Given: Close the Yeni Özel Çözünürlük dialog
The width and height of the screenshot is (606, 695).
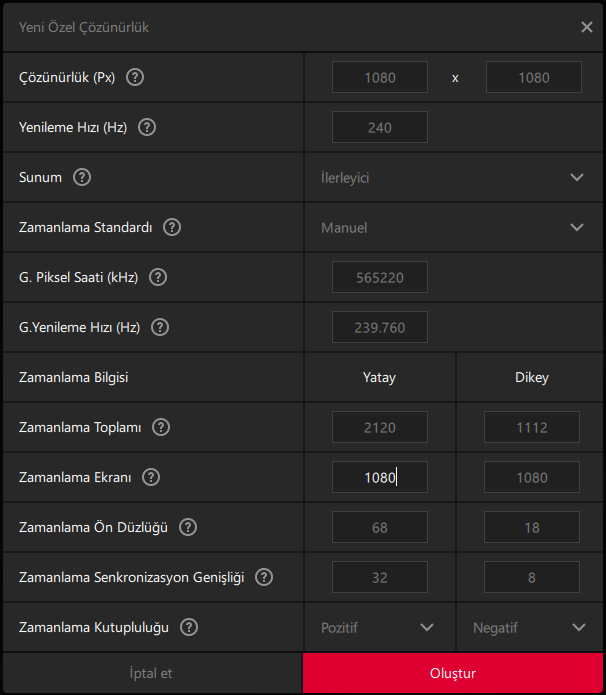Looking at the screenshot, I should coord(587,27).
